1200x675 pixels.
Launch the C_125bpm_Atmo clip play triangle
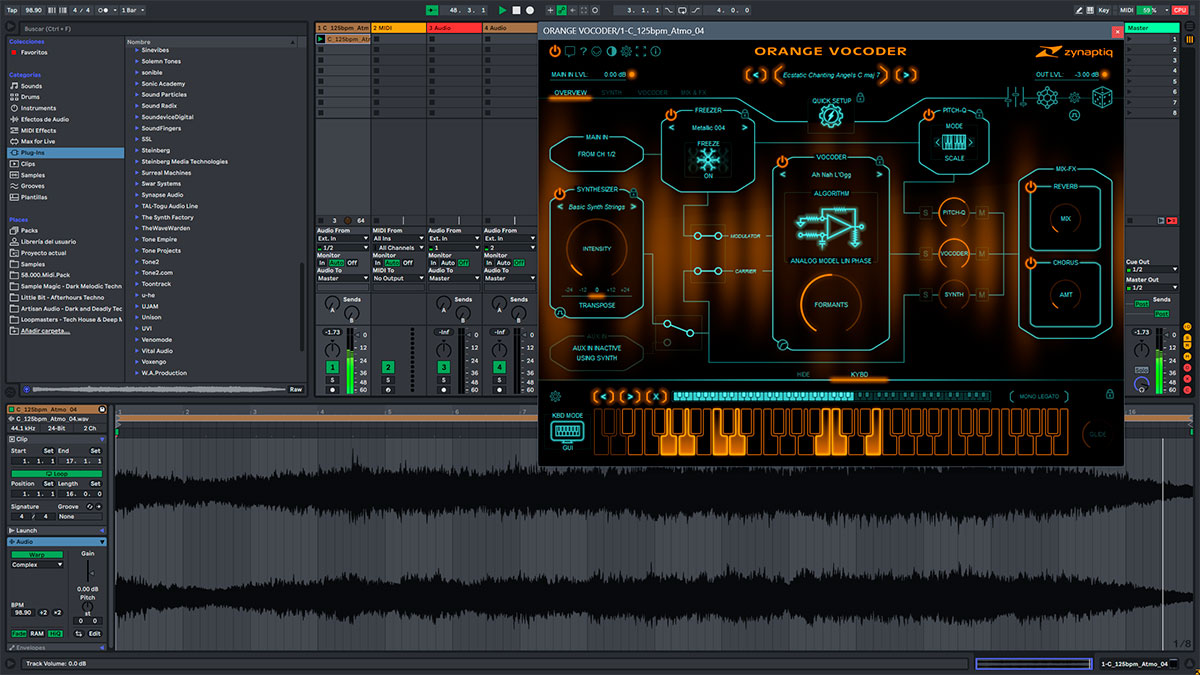[x=321, y=39]
